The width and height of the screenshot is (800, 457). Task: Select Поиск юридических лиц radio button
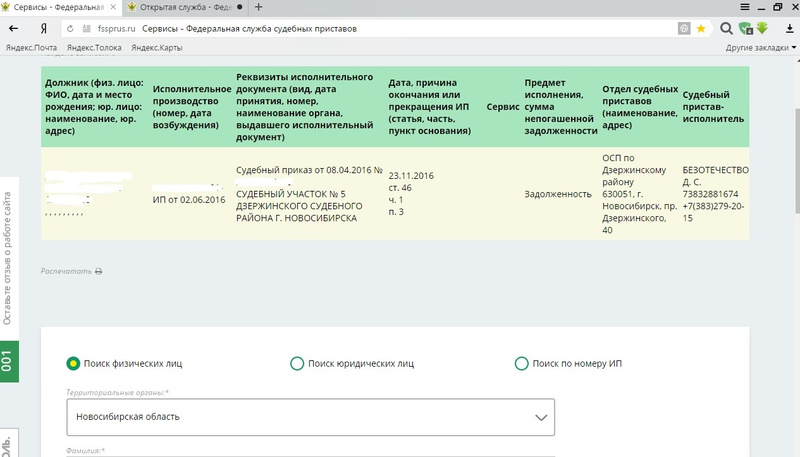[297, 364]
